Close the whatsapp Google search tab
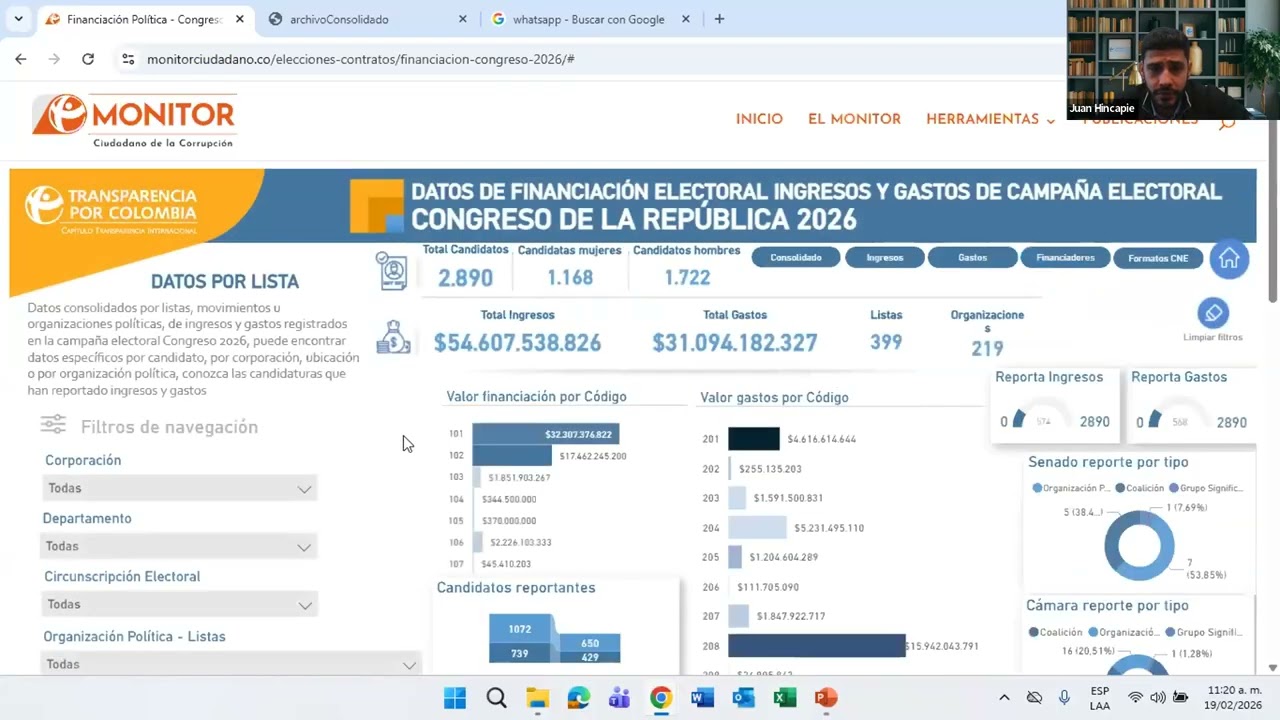The image size is (1280, 720). (x=687, y=19)
